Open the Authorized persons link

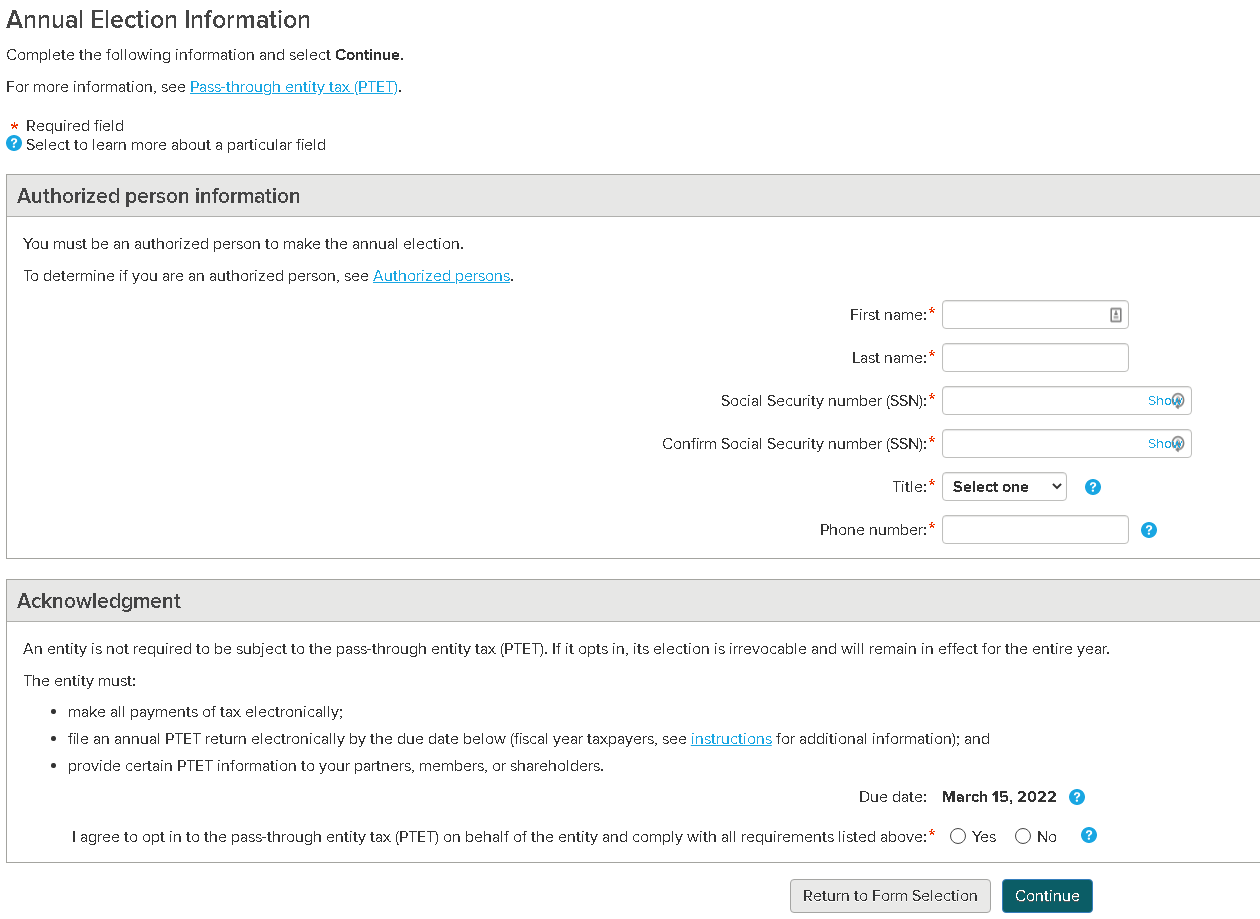[x=441, y=276]
